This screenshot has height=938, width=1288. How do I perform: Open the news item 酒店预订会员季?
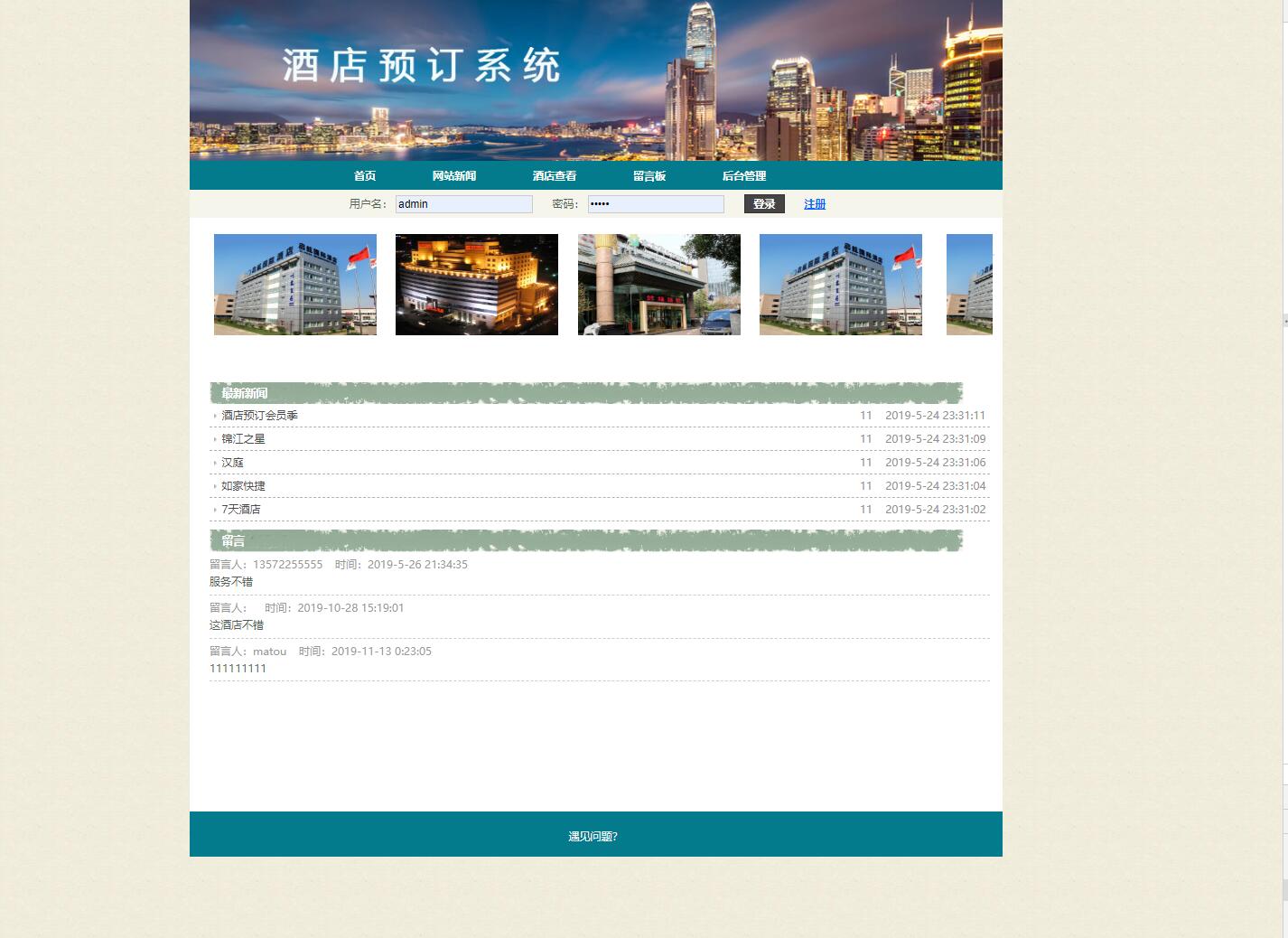click(260, 415)
